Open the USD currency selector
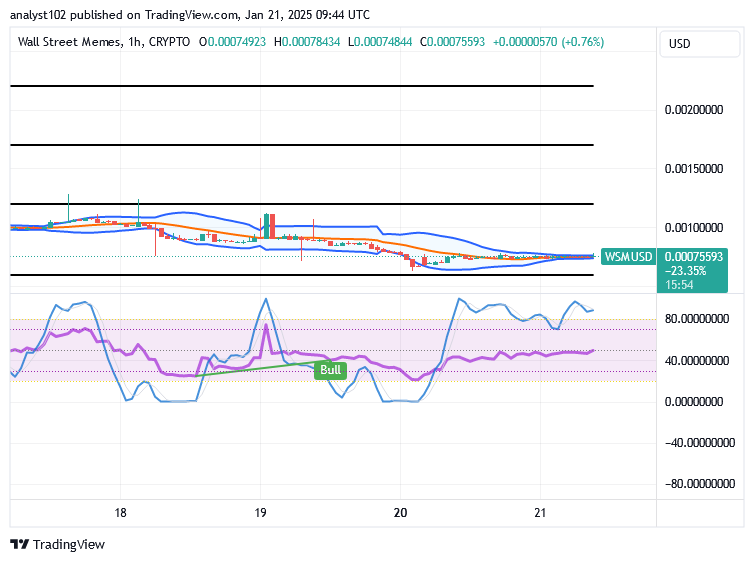The height and width of the screenshot is (562, 754). click(700, 44)
